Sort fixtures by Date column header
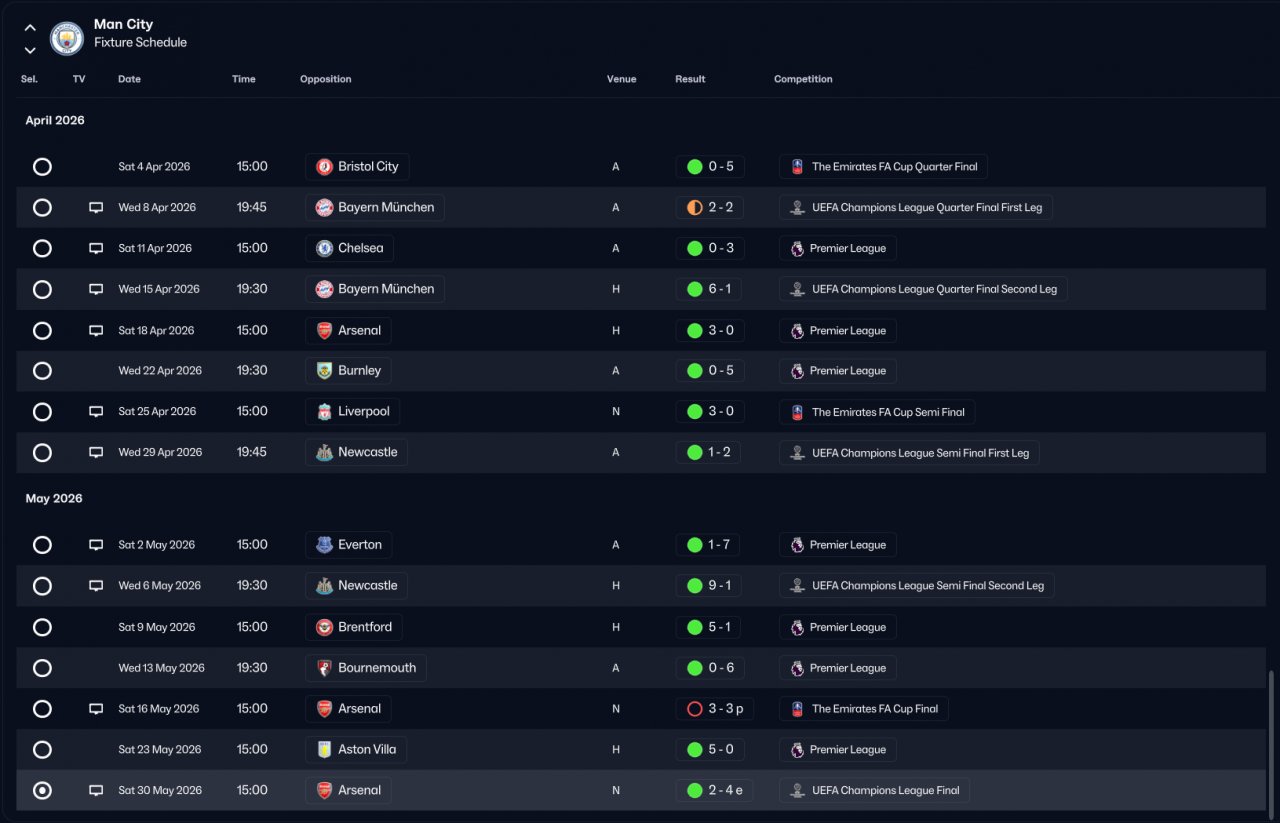 point(129,79)
